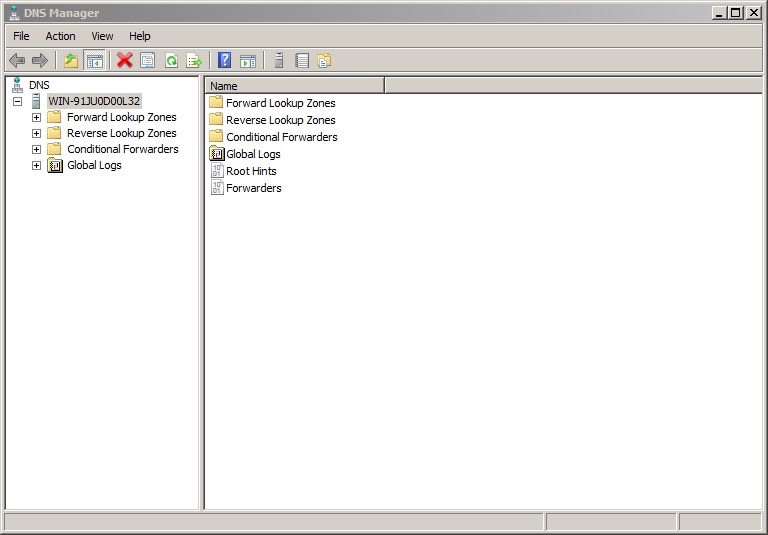This screenshot has width=768, height=535.
Task: Open the File menu
Action: (21, 36)
